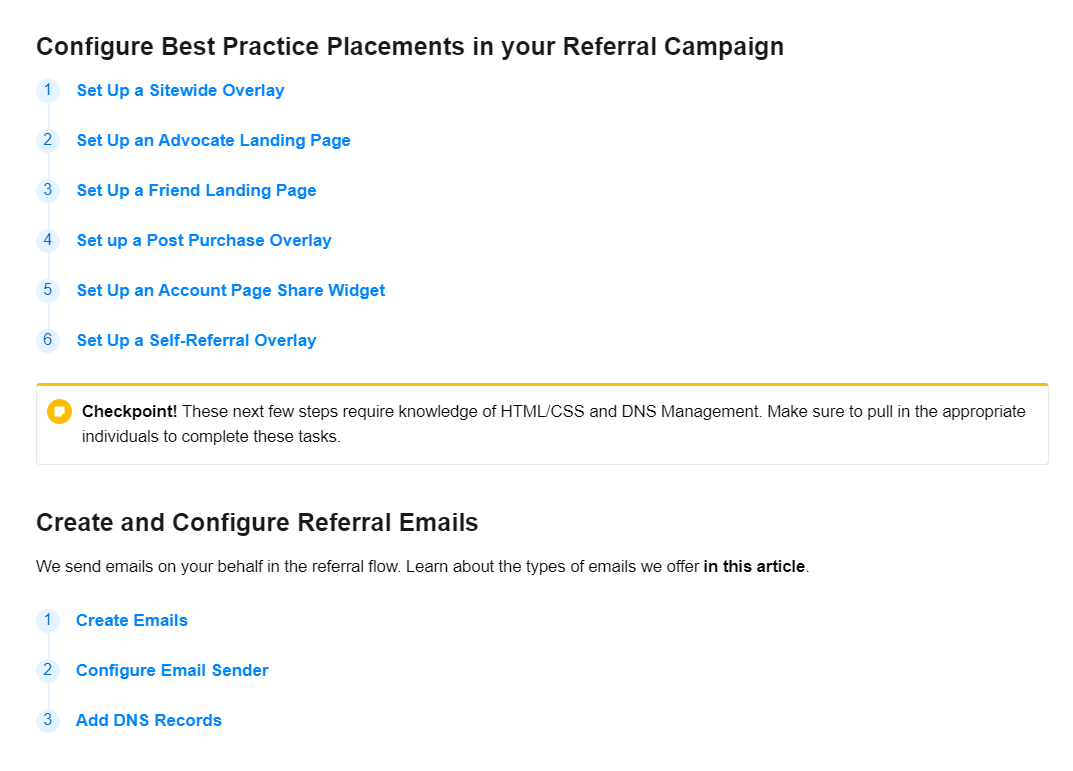The image size is (1073, 771).
Task: Click step number 3 circle beside Add DNS Records
Action: (x=48, y=720)
